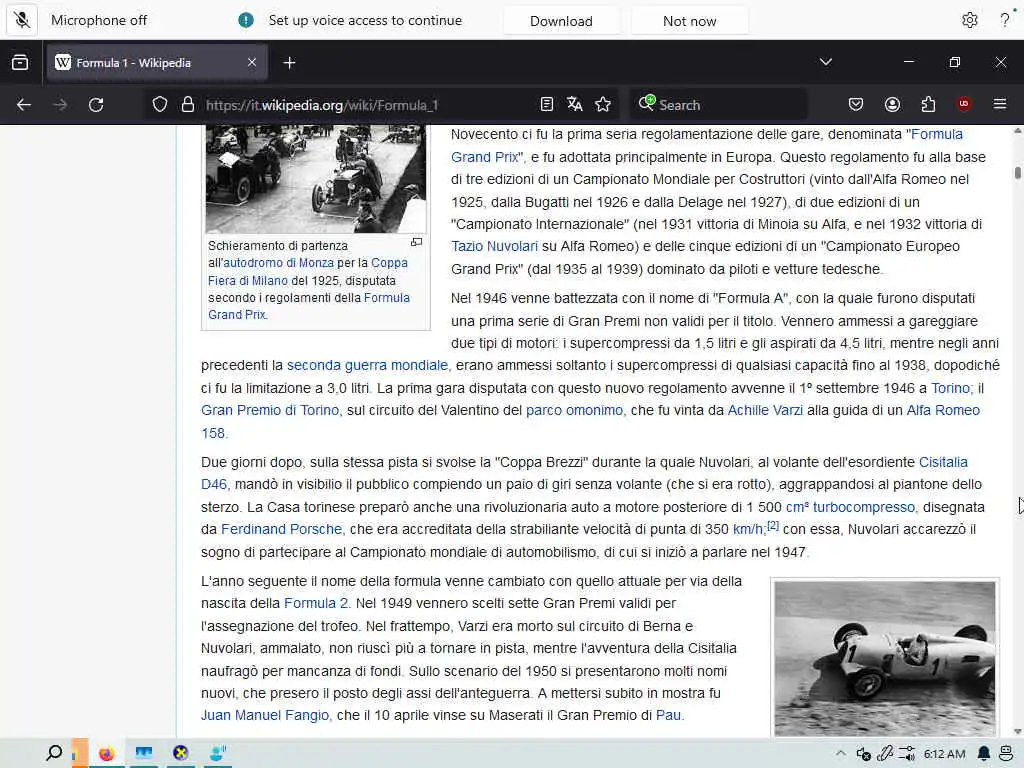Open Pocket save icon
The image size is (1024, 768).
(x=856, y=104)
